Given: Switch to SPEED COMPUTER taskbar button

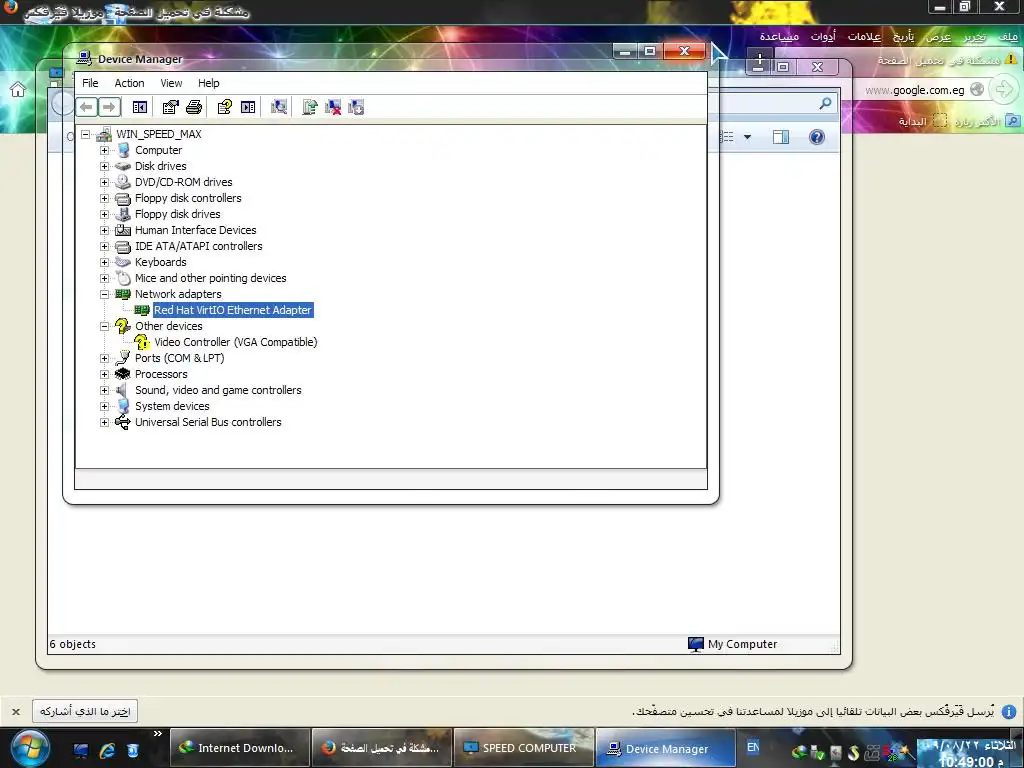Looking at the screenshot, I should point(523,748).
